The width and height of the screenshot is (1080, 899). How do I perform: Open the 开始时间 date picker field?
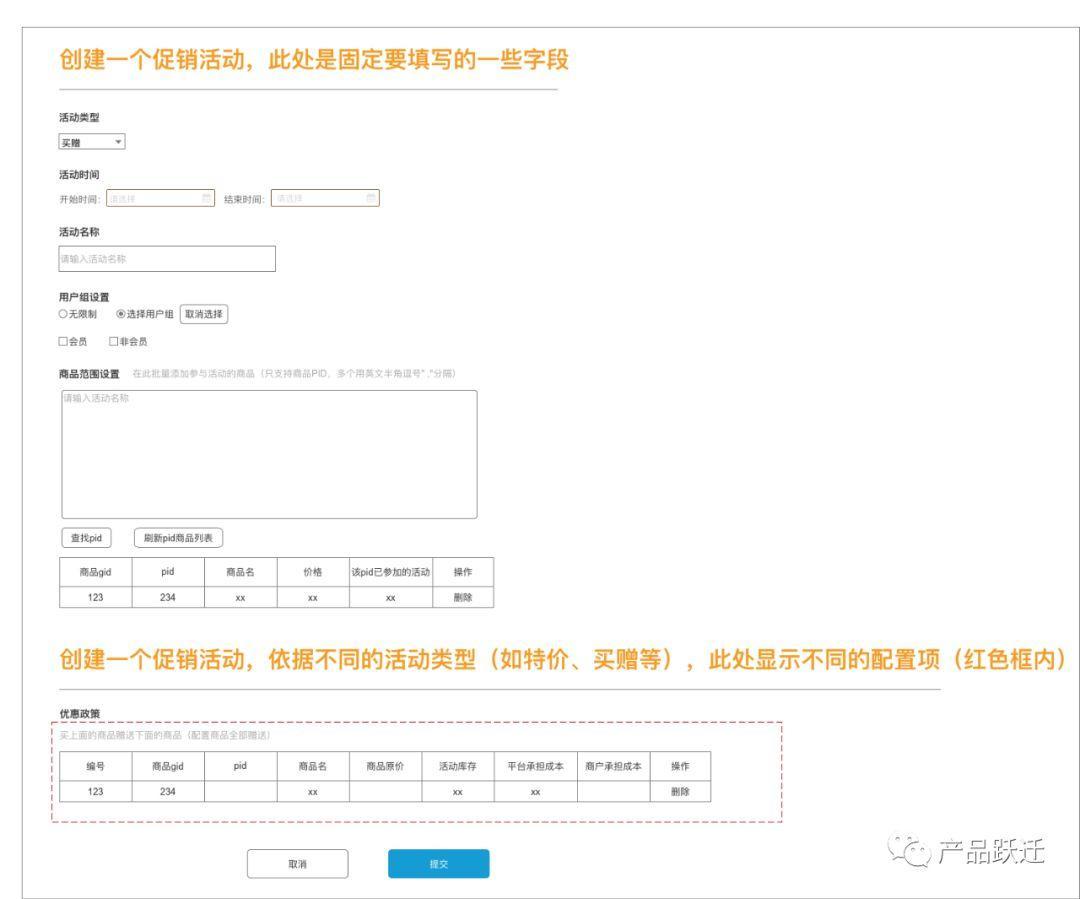[x=160, y=198]
